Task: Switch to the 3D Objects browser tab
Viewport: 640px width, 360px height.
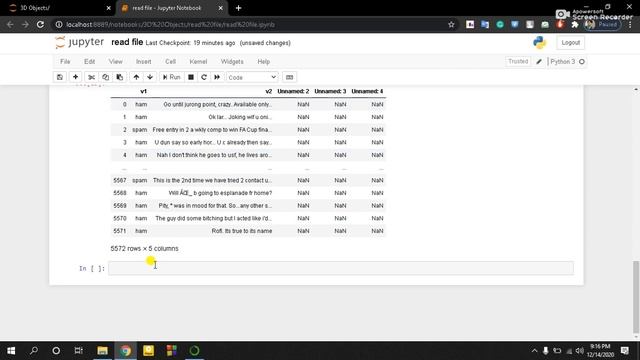Action: [57, 8]
